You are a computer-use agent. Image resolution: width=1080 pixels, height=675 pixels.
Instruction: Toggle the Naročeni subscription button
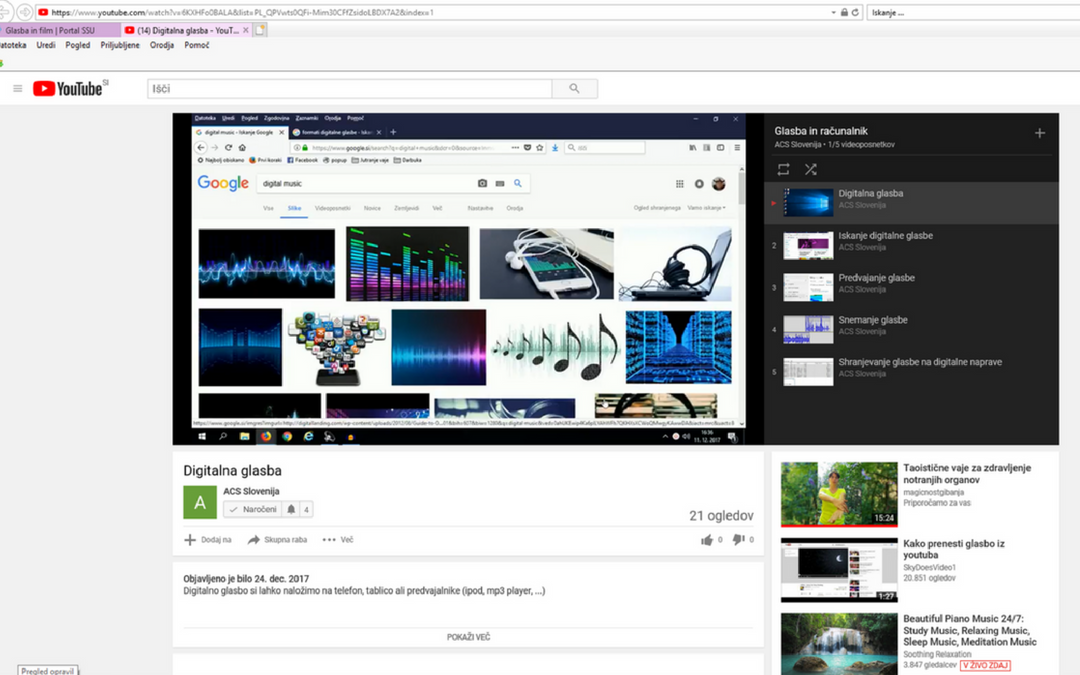click(x=253, y=509)
